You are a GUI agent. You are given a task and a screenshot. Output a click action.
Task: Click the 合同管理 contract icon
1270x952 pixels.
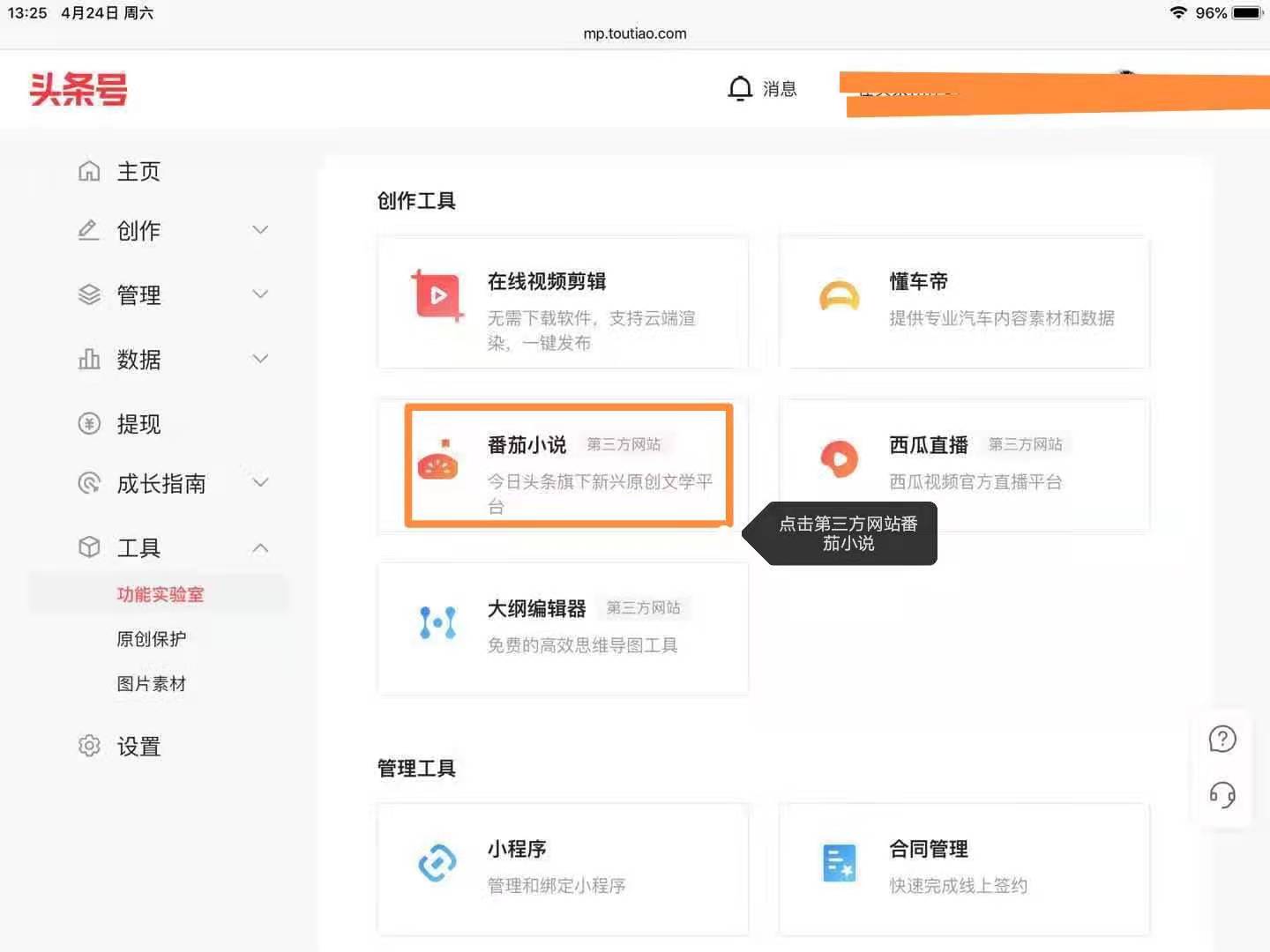coord(839,864)
